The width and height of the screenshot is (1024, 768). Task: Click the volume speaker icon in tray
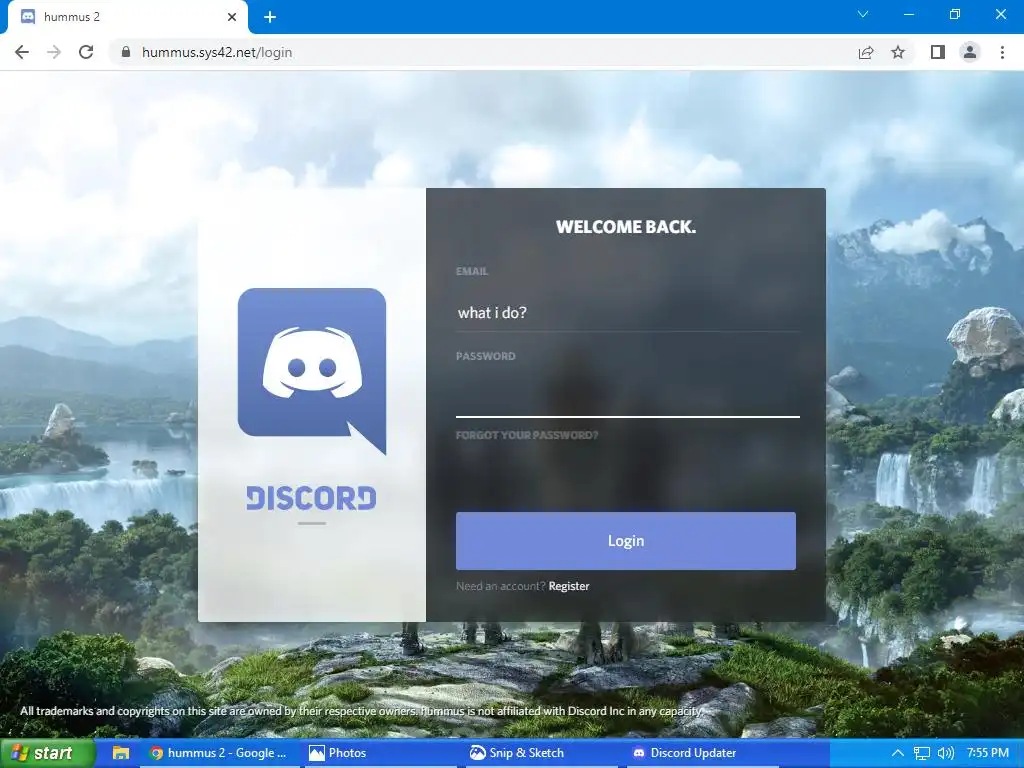[x=946, y=753]
